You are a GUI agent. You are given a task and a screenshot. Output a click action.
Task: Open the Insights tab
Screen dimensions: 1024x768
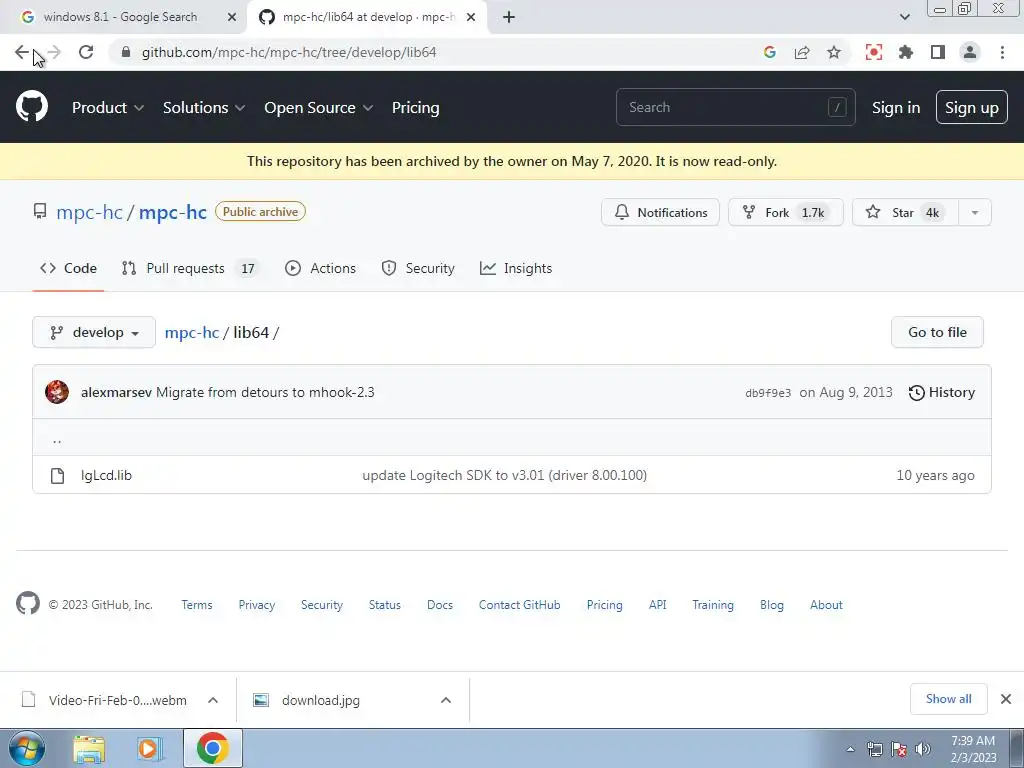pyautogui.click(x=516, y=268)
